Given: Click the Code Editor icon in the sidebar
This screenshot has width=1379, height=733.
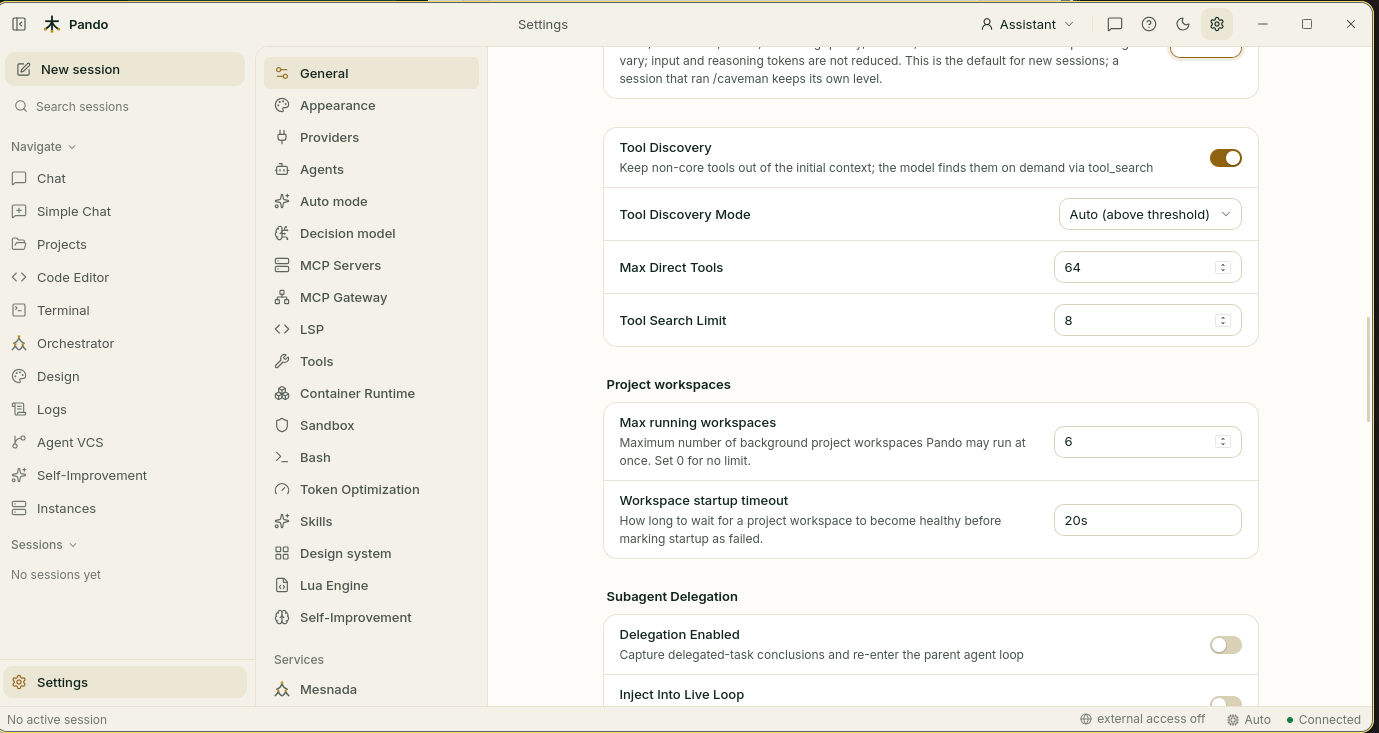Looking at the screenshot, I should coord(19,277).
